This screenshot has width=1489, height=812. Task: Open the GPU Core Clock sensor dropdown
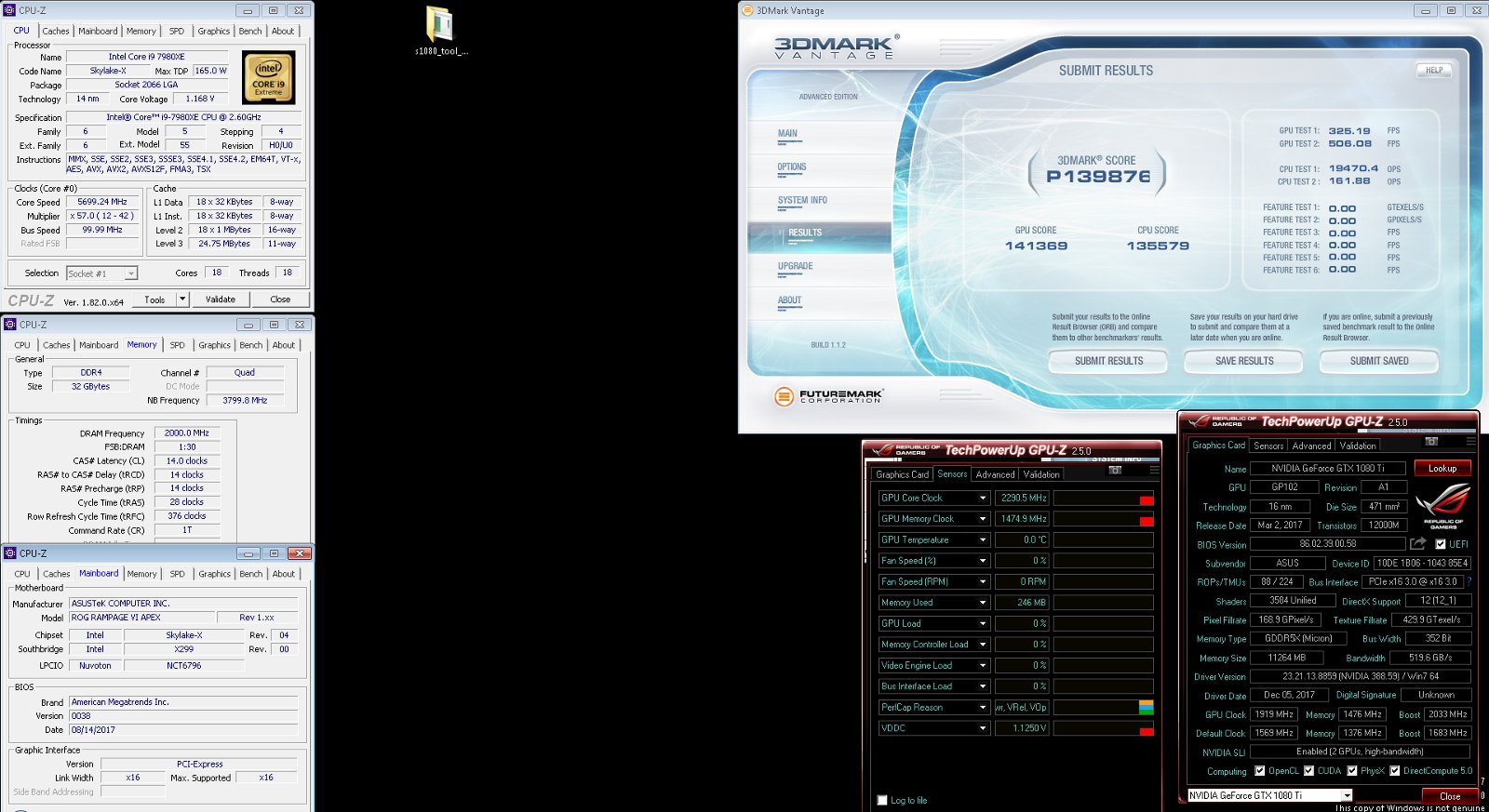(982, 498)
